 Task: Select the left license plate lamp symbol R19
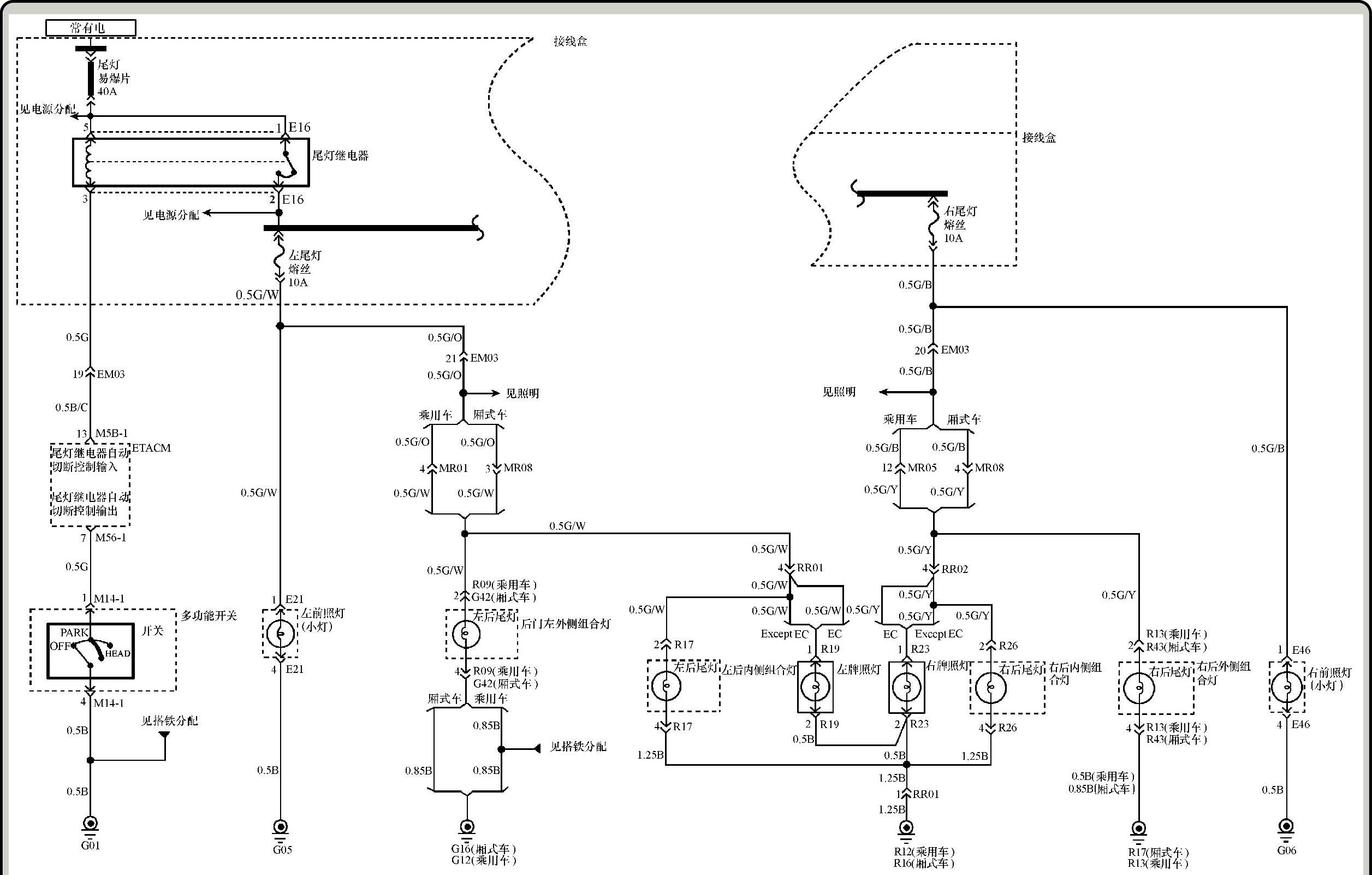tap(815, 687)
